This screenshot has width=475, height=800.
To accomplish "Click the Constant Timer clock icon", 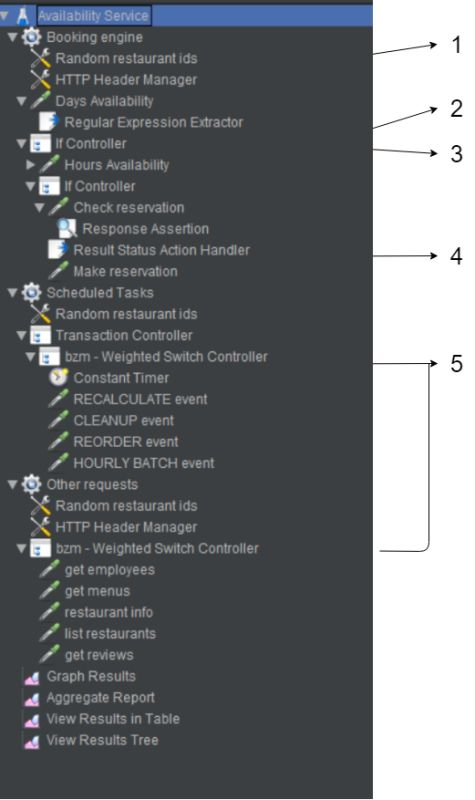I will (x=59, y=378).
